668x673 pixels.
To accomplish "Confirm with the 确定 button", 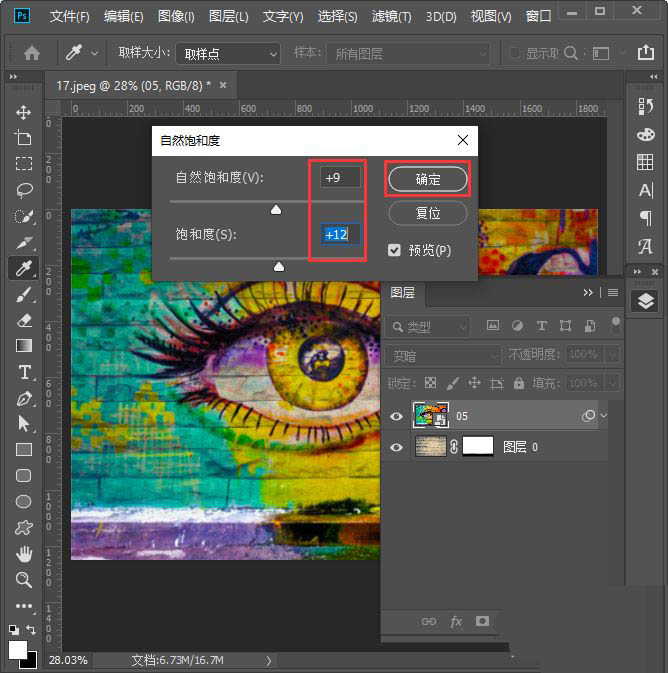I will point(428,179).
